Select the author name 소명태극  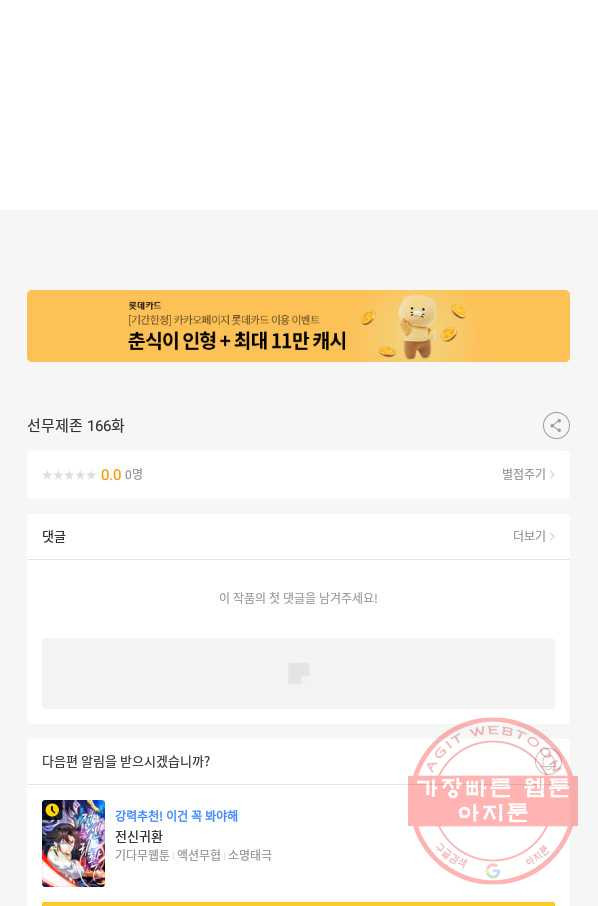click(x=250, y=855)
